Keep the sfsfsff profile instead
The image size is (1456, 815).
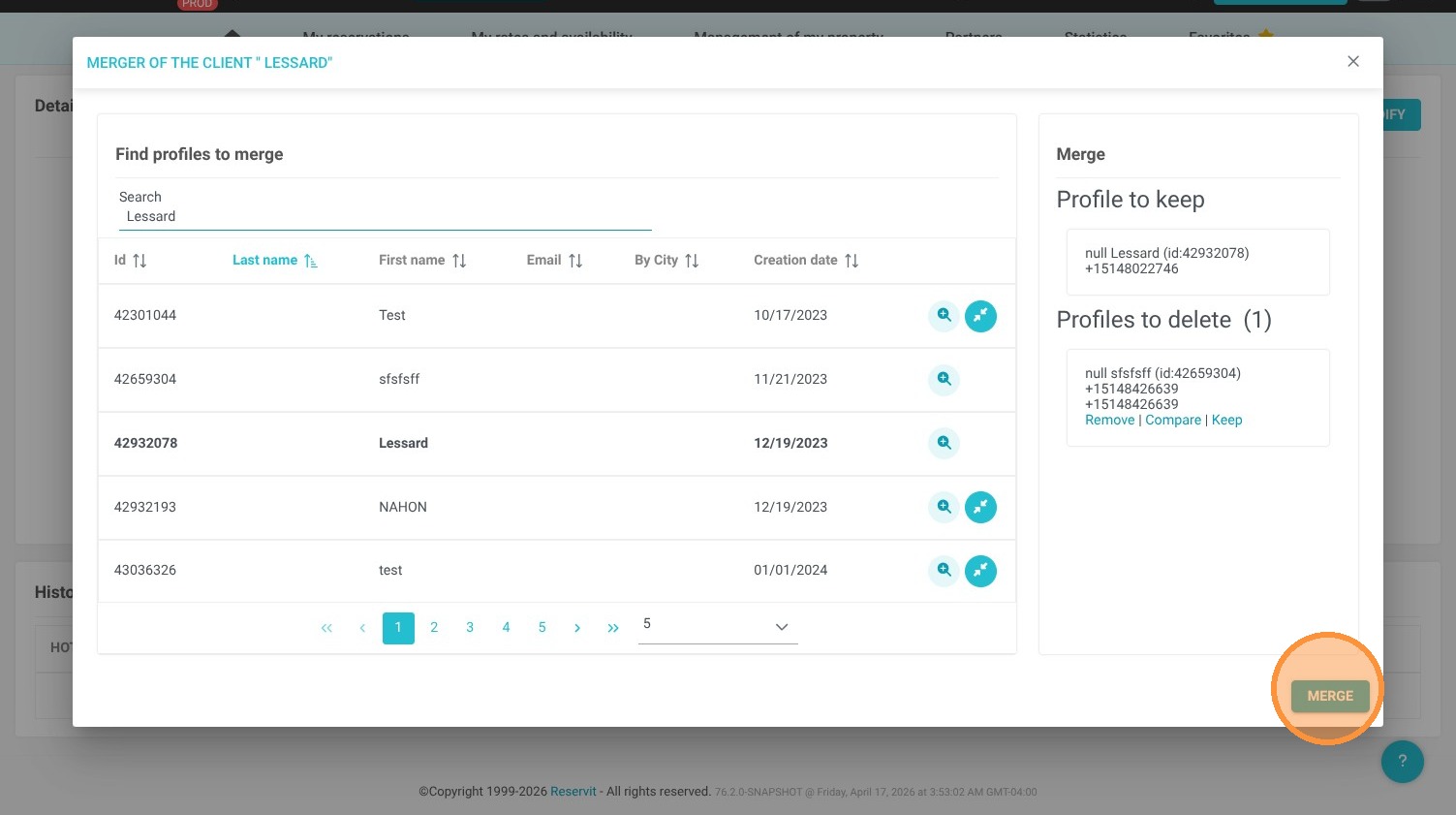(x=1226, y=421)
